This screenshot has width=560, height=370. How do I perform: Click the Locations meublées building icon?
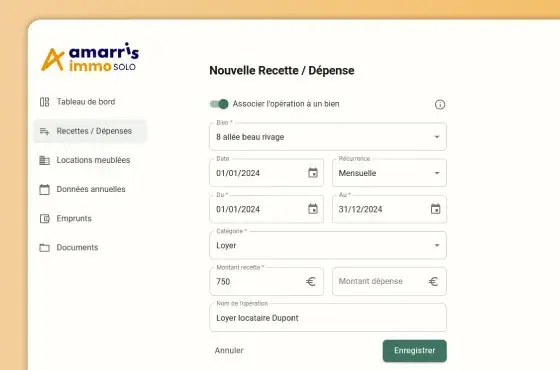point(44,160)
